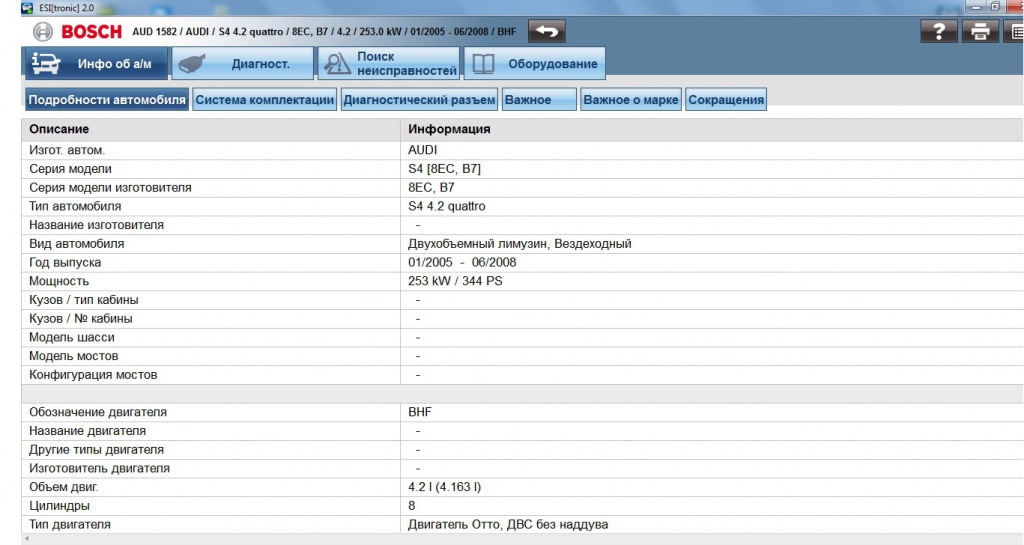1024x545 pixels.
Task: Click the Цилиндры row label
Action: point(59,506)
